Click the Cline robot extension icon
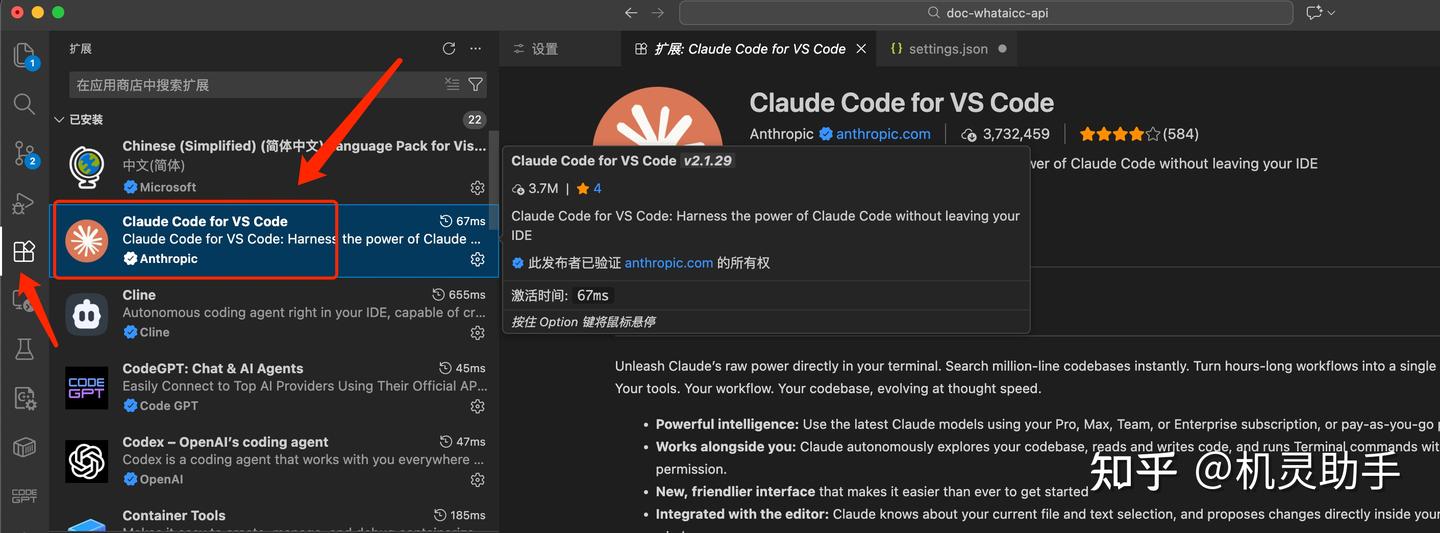Screen dimensions: 1440x533 87,314
